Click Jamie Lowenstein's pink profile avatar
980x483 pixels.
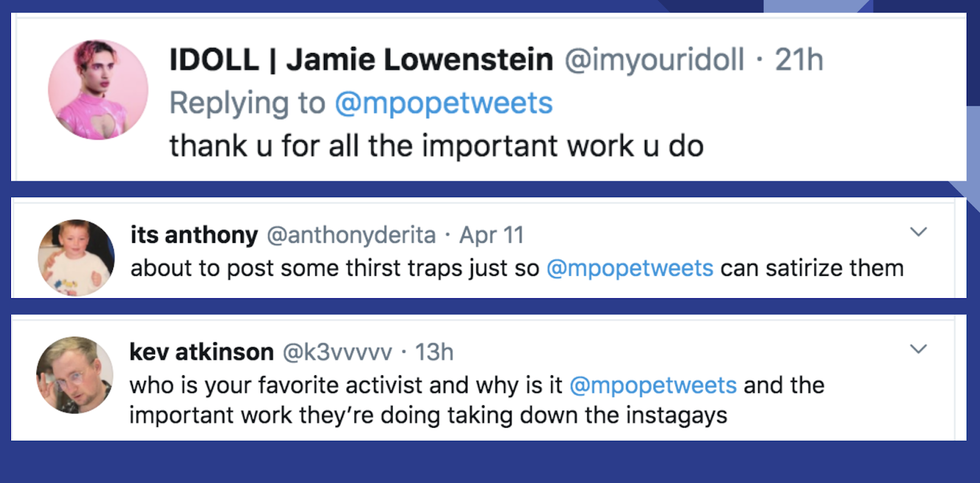tap(98, 90)
